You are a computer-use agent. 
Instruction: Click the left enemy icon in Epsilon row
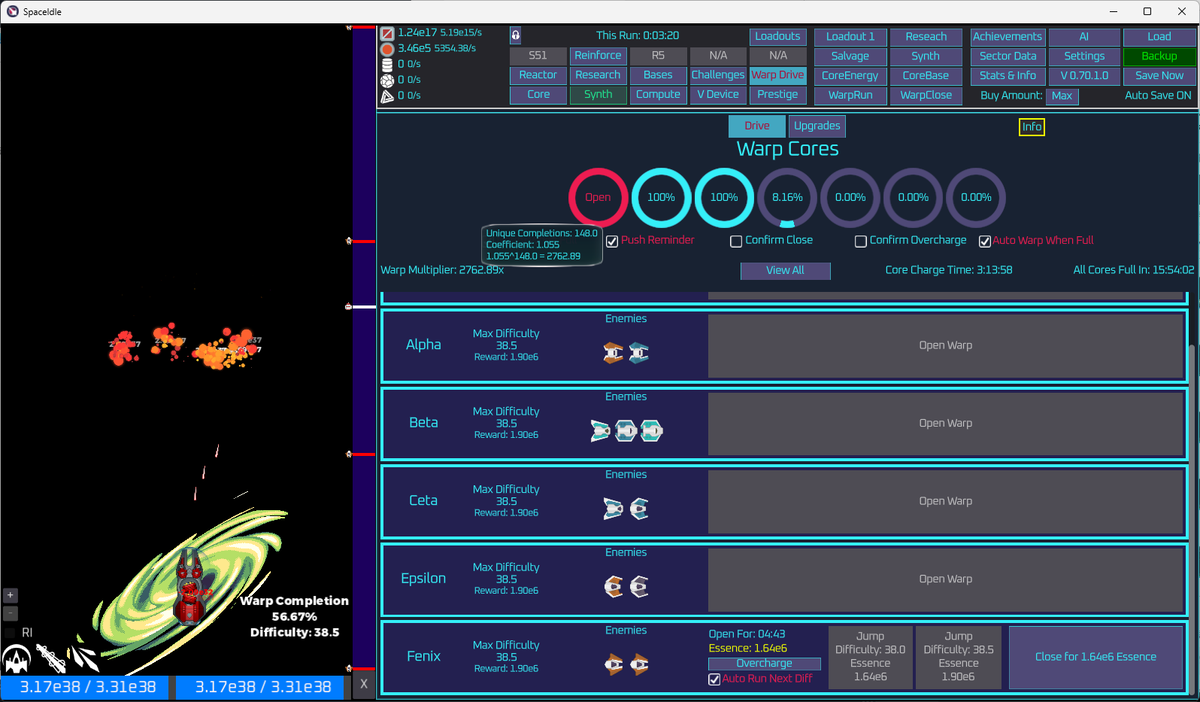pyautogui.click(x=614, y=586)
